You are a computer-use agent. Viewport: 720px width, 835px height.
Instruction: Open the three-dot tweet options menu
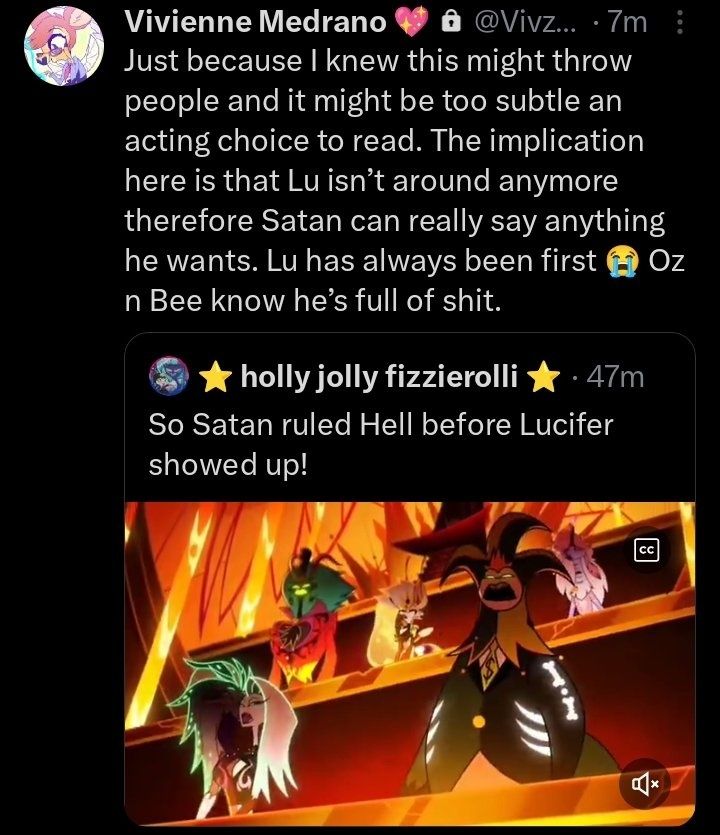680,23
